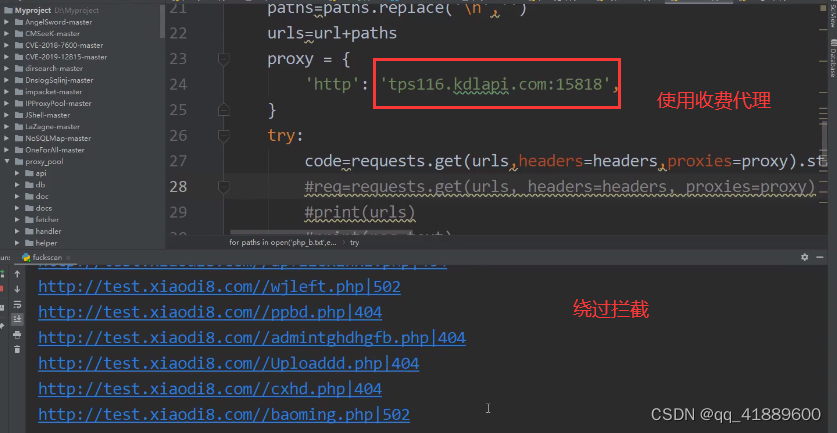Expand the impacket-master folder

coord(7,92)
